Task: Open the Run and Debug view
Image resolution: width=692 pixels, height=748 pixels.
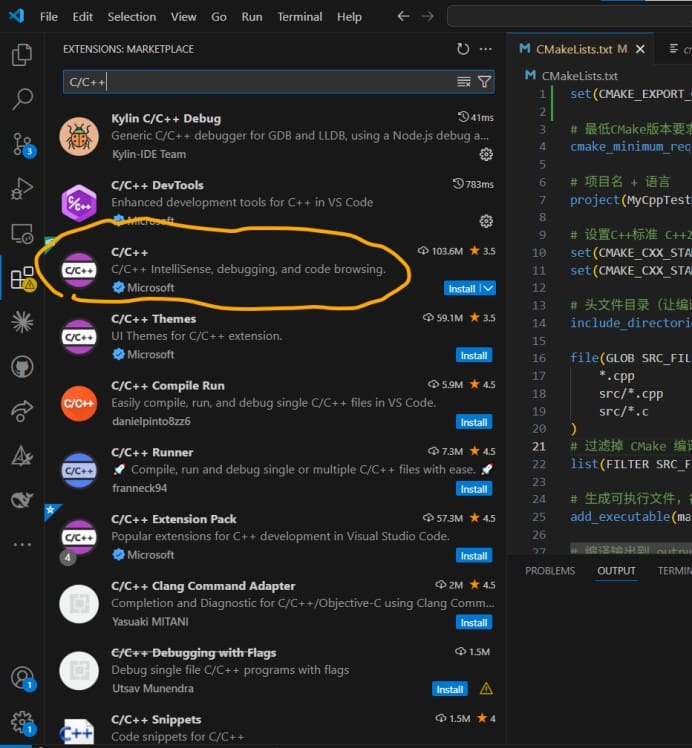Action: coord(22,188)
